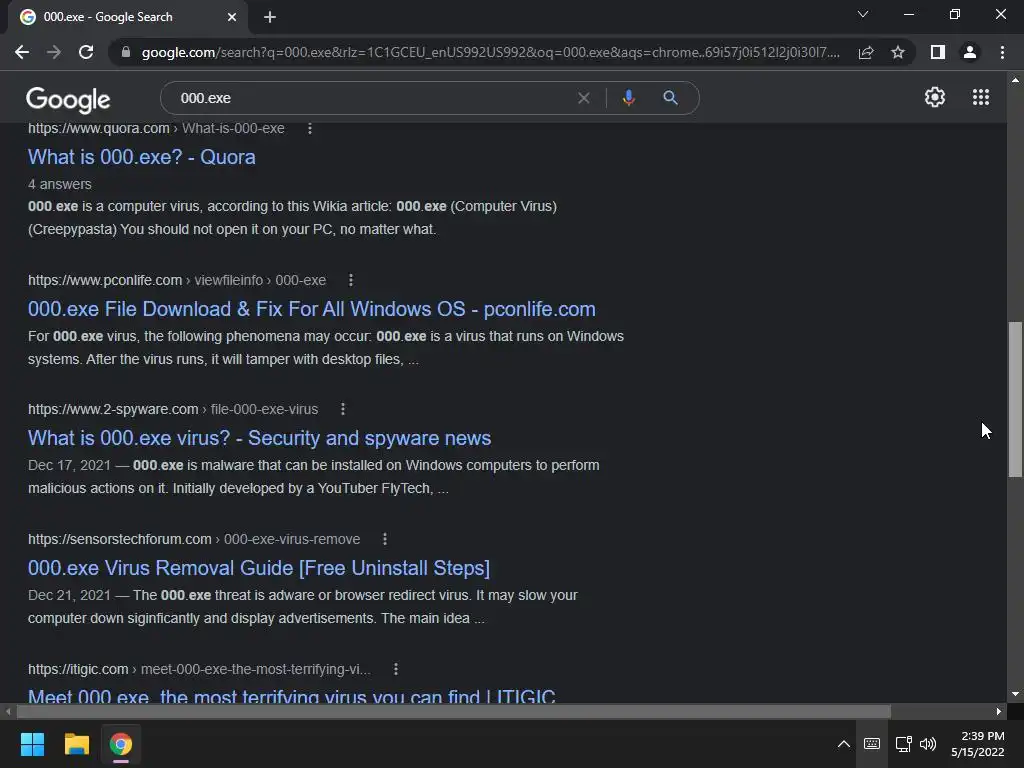Click the horizontal scrollbar thumb

click(453, 711)
